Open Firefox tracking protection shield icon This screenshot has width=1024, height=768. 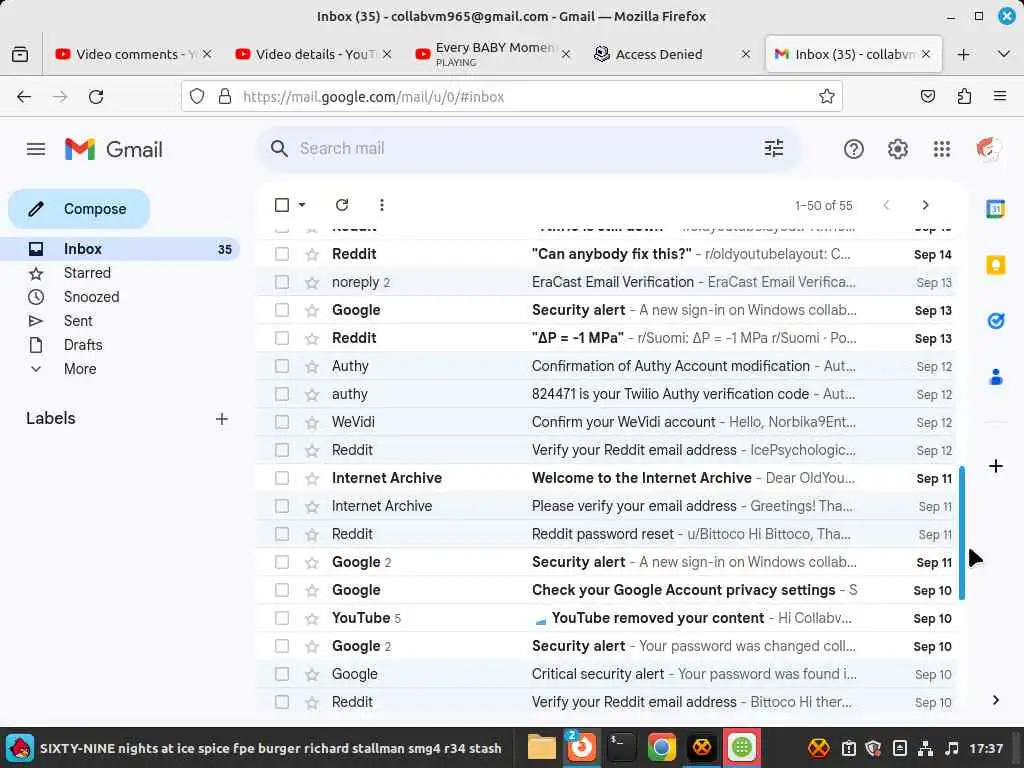tap(197, 97)
